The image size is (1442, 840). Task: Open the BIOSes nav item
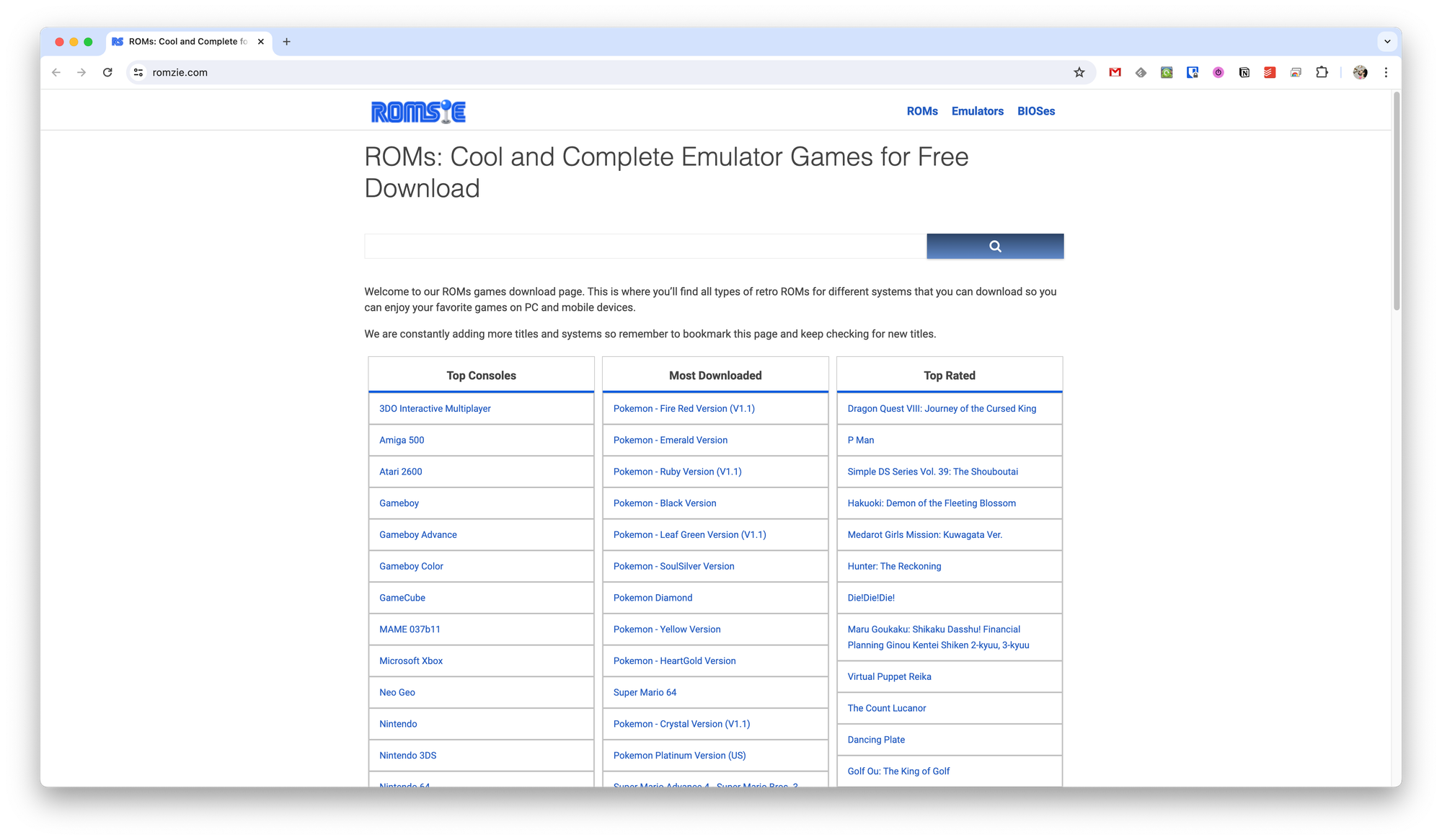tap(1035, 111)
